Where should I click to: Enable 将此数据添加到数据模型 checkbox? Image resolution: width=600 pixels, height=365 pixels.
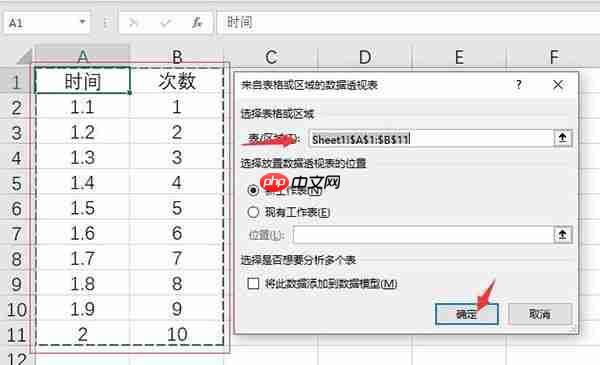pyautogui.click(x=253, y=284)
